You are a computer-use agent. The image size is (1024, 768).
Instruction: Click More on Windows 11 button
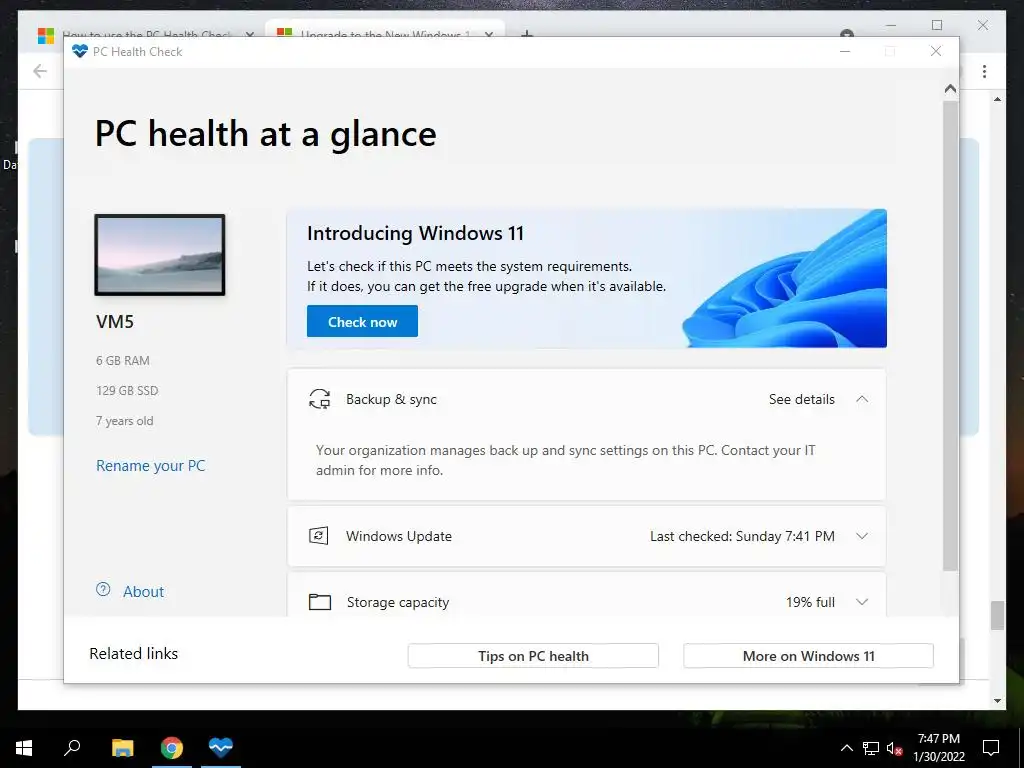pyautogui.click(x=808, y=656)
